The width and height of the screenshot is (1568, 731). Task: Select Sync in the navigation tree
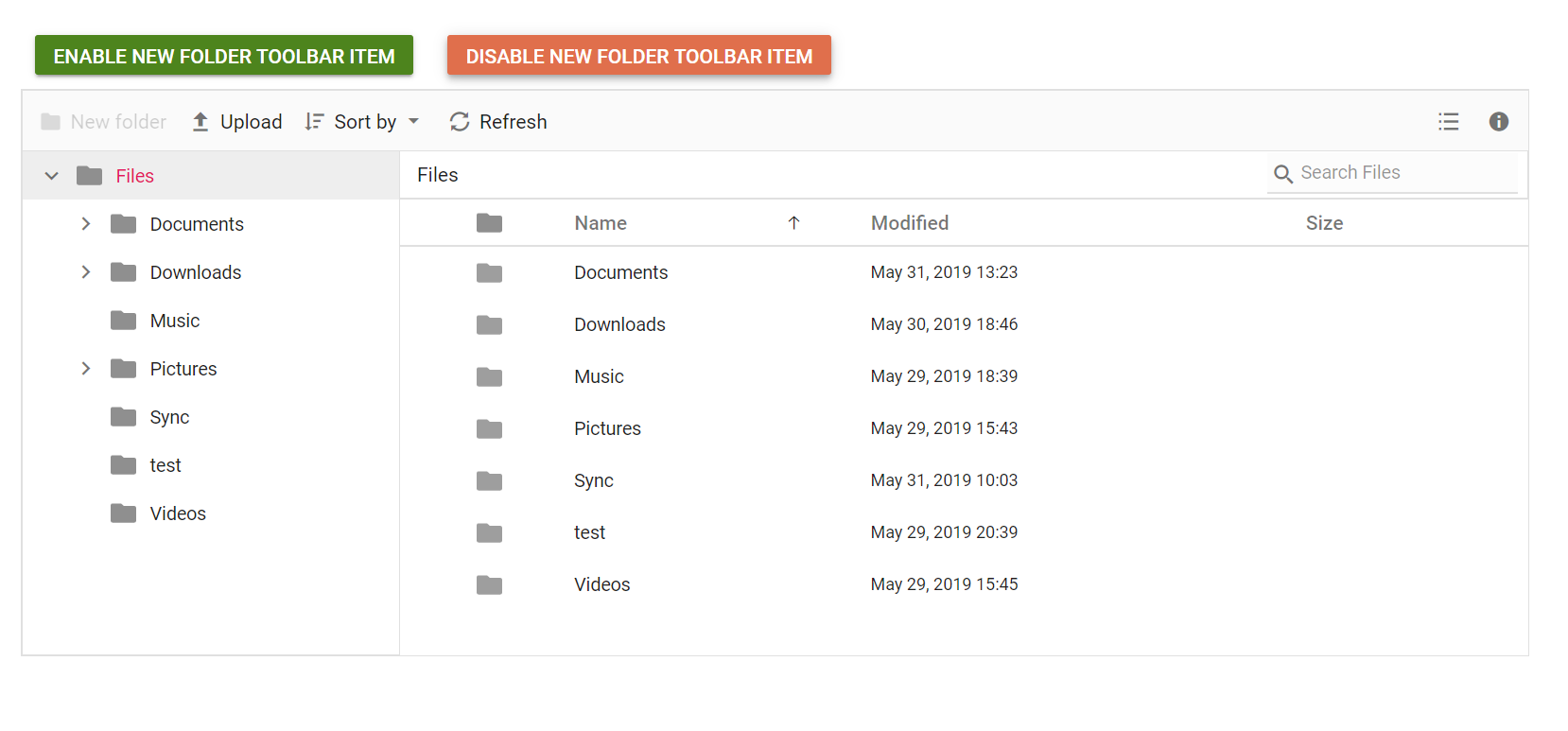(x=170, y=417)
